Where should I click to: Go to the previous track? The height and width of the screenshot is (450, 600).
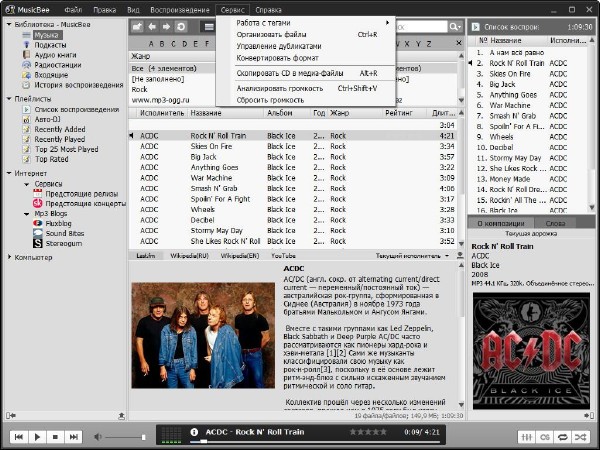pyautogui.click(x=19, y=437)
